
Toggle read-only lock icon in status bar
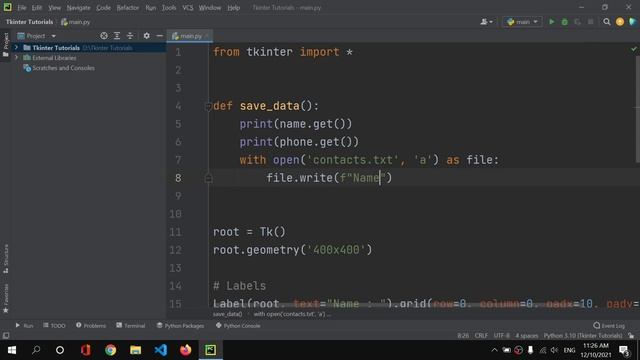click(x=631, y=336)
